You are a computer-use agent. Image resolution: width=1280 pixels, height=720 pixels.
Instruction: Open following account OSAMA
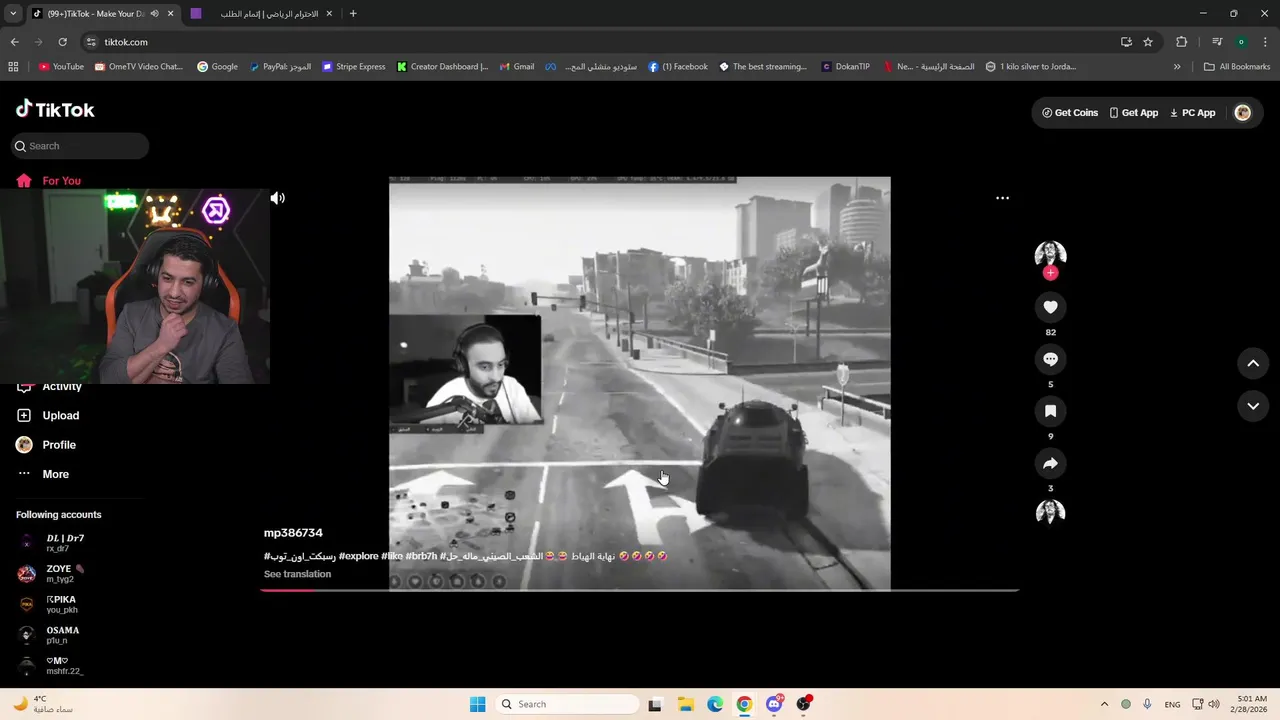tap(62, 635)
